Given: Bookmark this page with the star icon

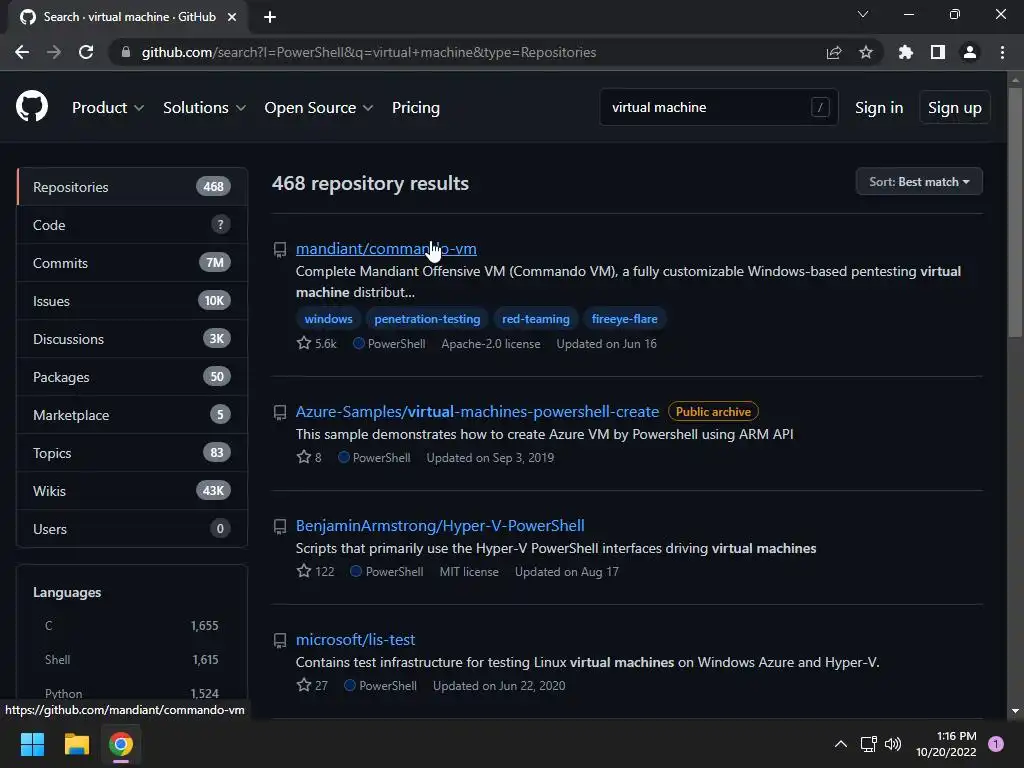Looking at the screenshot, I should 865,52.
